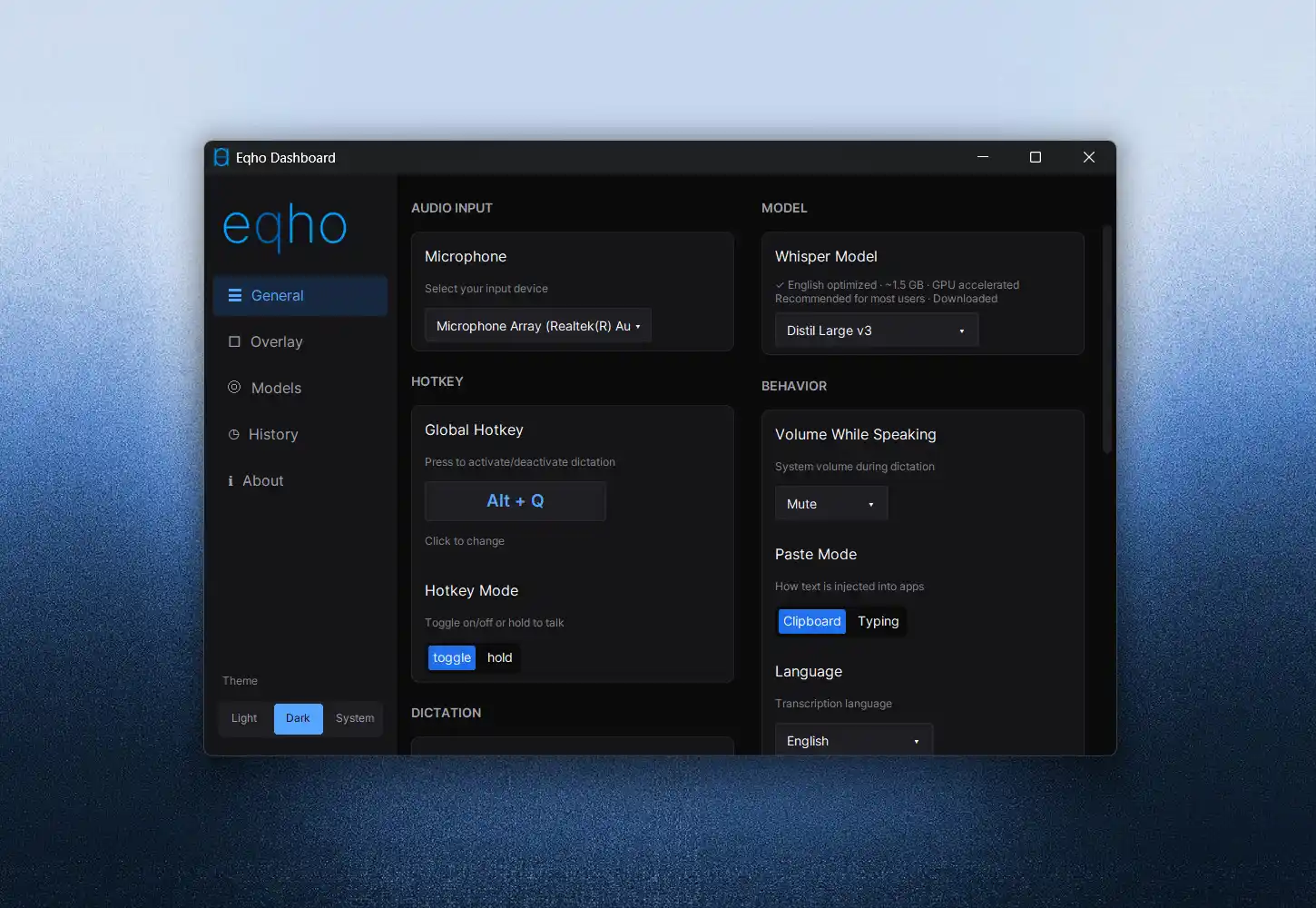Viewport: 1316px width, 908px height.
Task: Click the "MODEL" section heading
Action: (784, 208)
